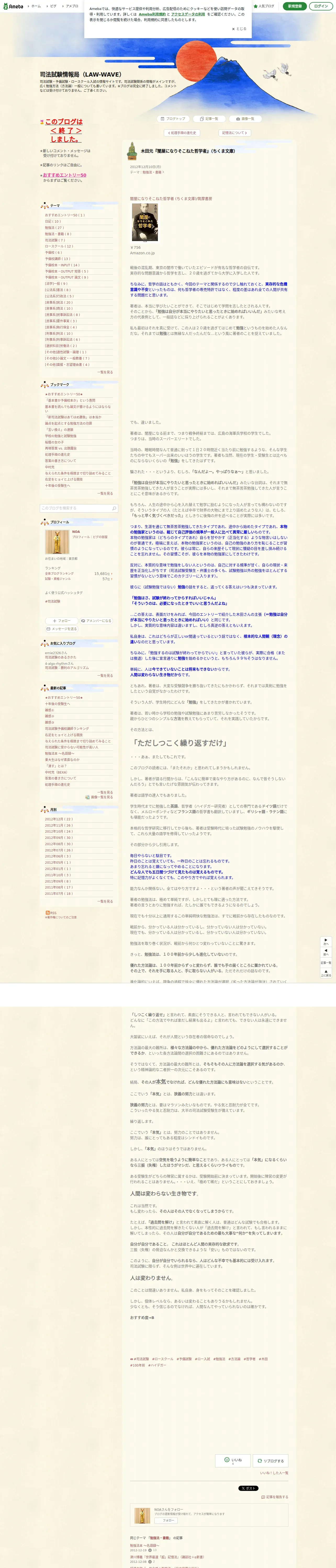Image resolution: width=336 pixels, height=1568 pixels.
Task: Select theme [刑事系]刑法 ( 10 )
Action: (59, 333)
